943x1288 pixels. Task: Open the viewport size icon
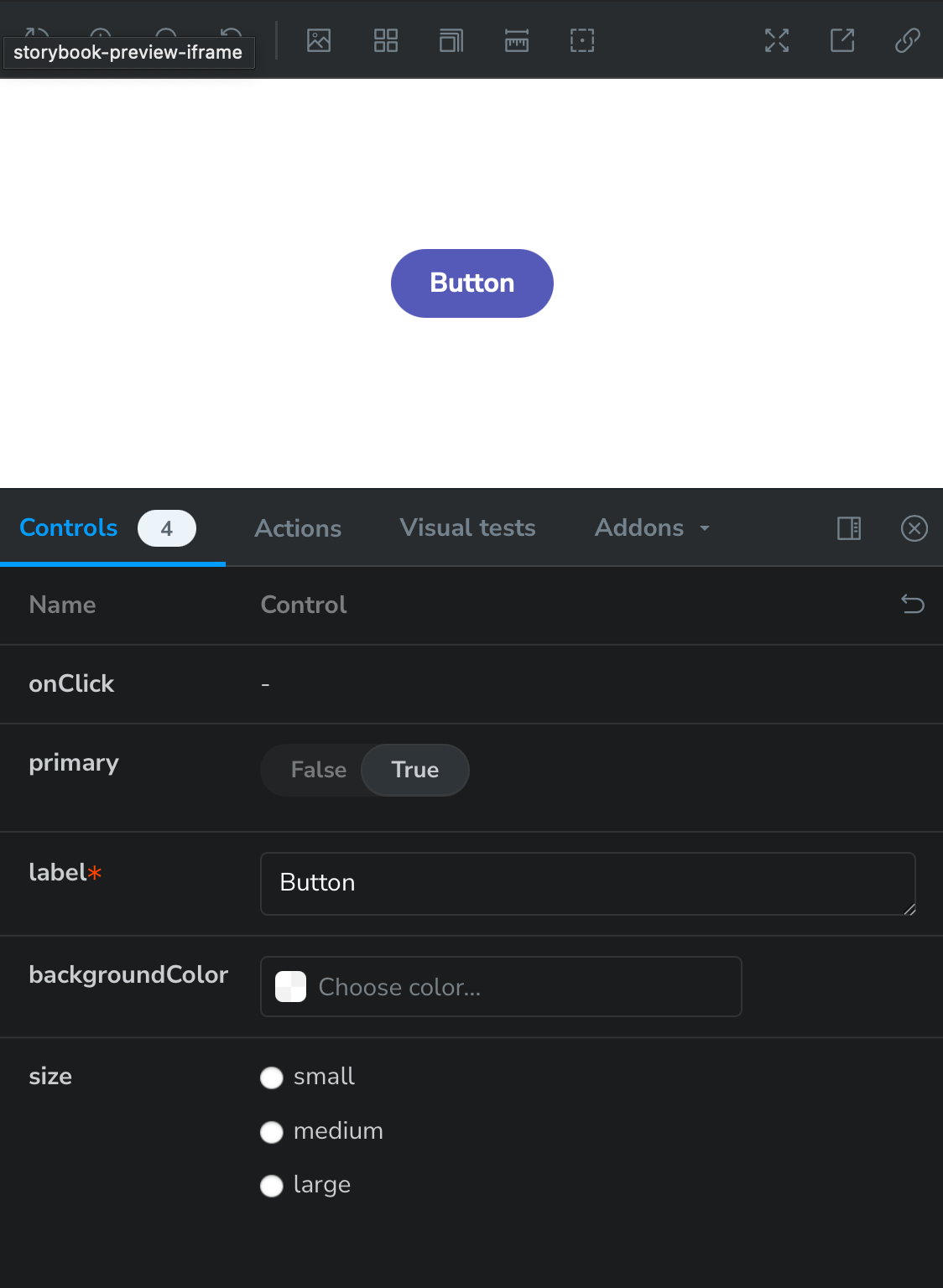click(451, 40)
